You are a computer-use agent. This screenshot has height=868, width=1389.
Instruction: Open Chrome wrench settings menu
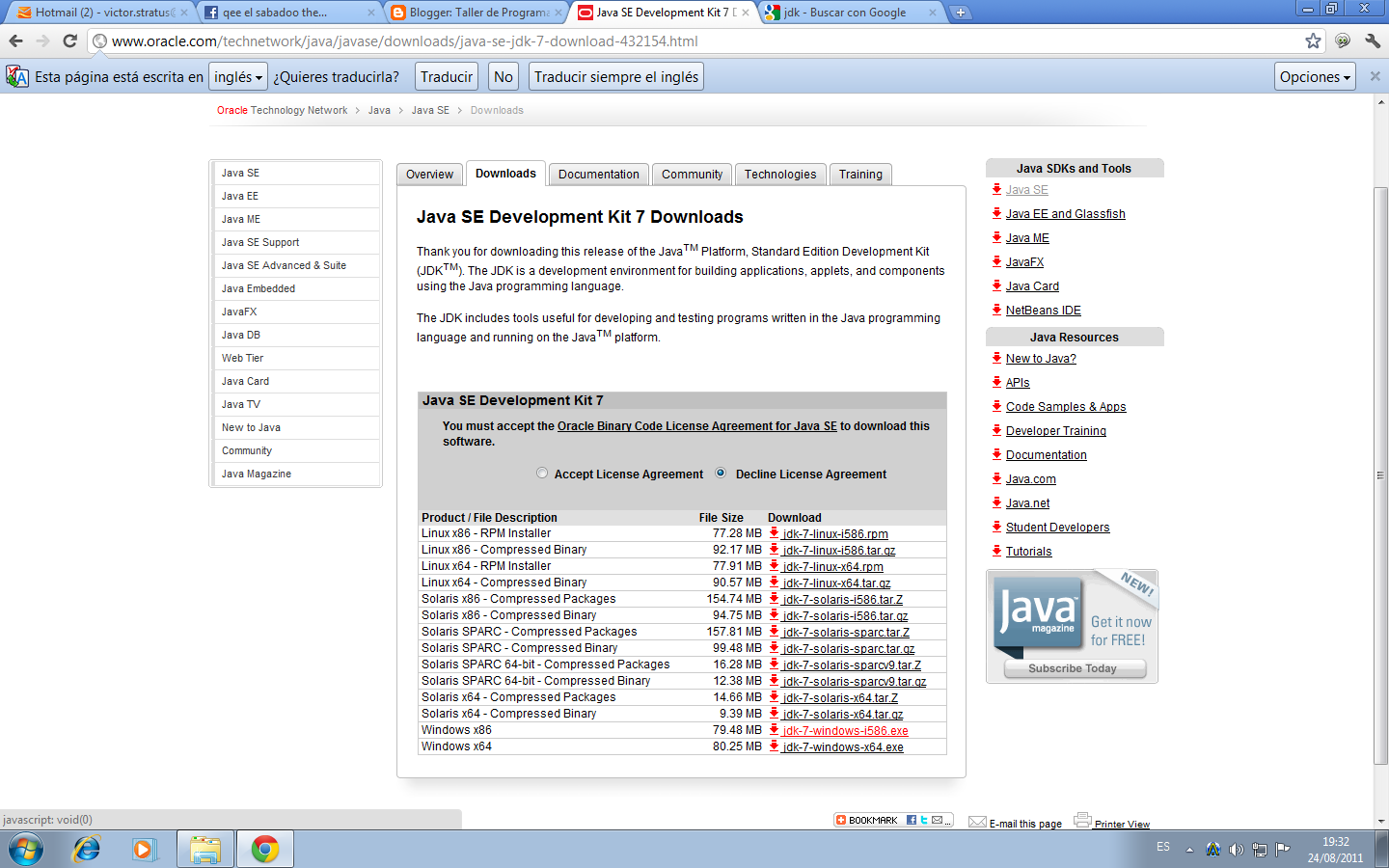click(1373, 41)
